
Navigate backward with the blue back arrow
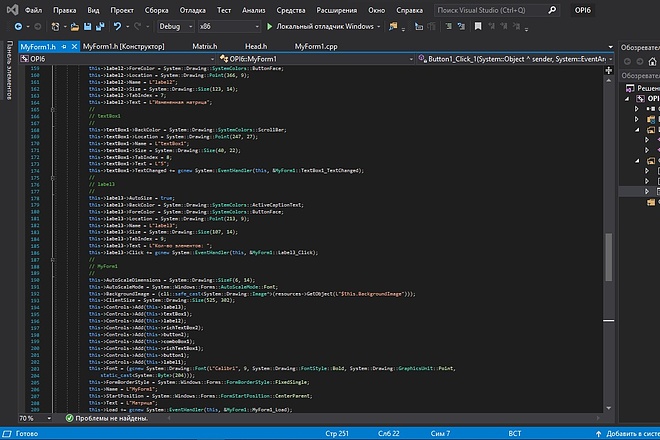[18, 27]
